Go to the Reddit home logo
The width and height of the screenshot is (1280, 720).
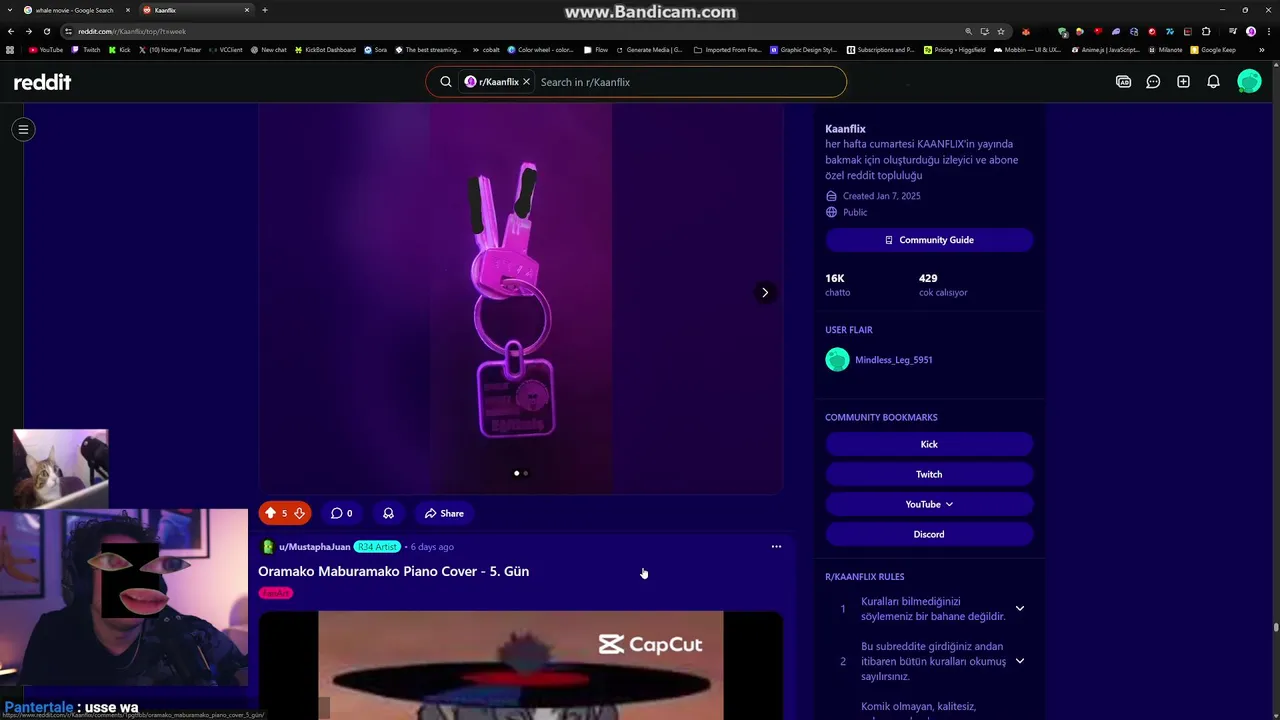42,82
